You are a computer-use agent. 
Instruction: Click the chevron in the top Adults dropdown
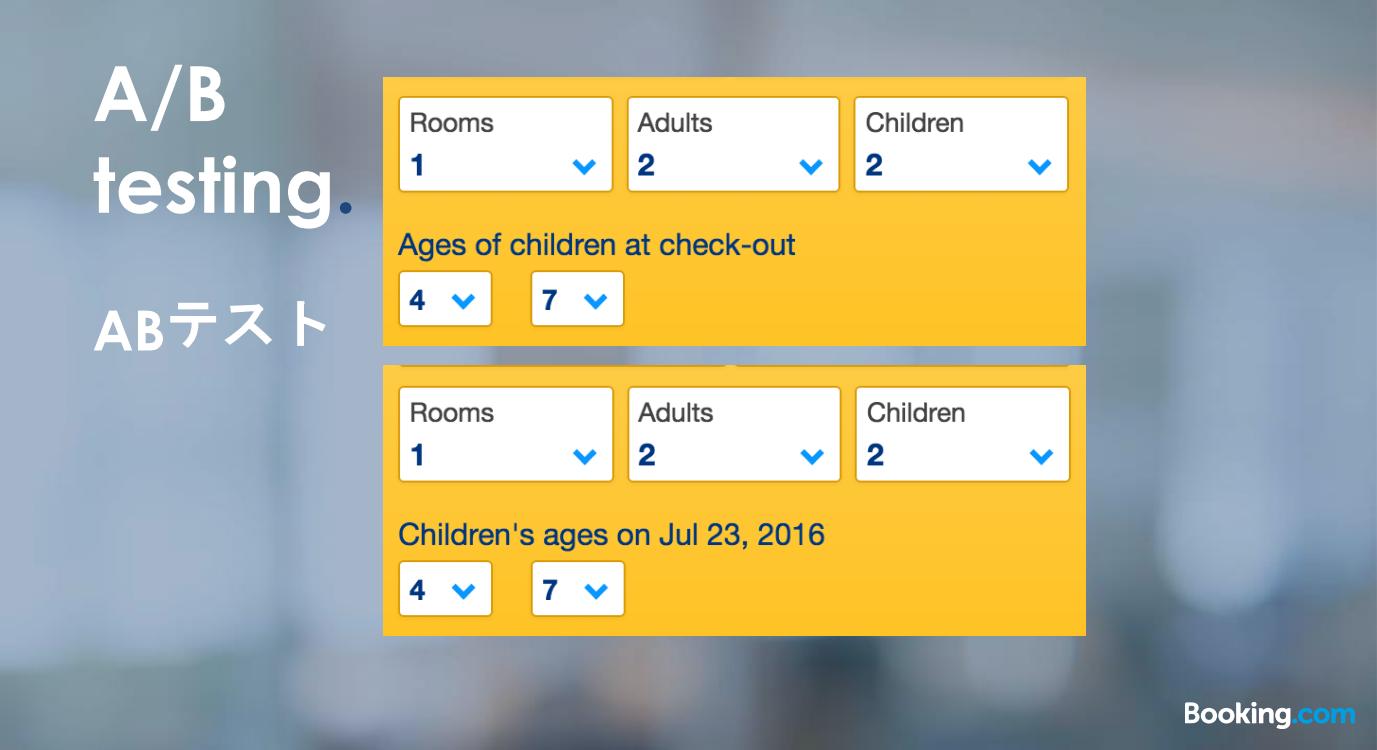811,167
